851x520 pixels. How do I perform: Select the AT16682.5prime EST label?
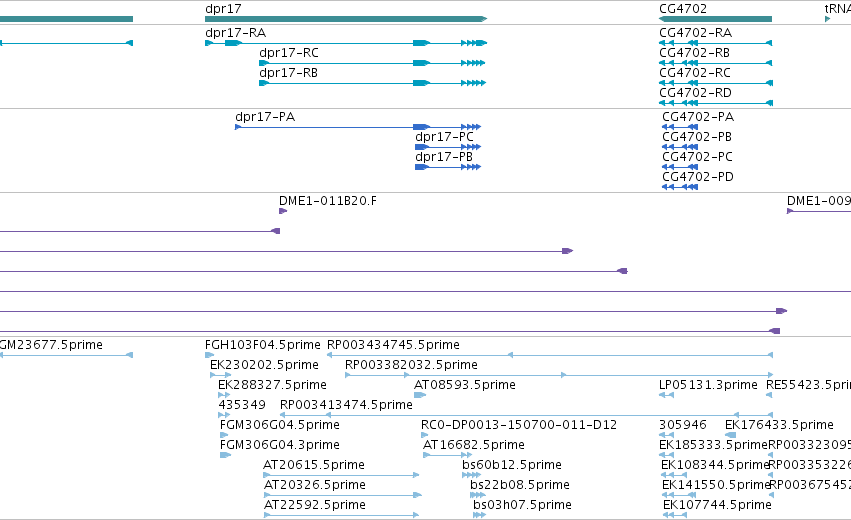474,446
